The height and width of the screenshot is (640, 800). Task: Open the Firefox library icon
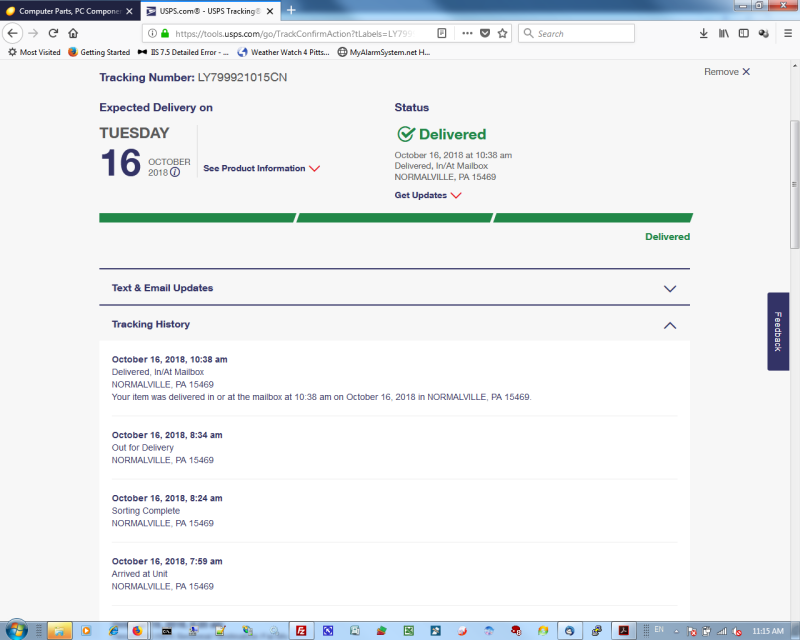tap(724, 33)
